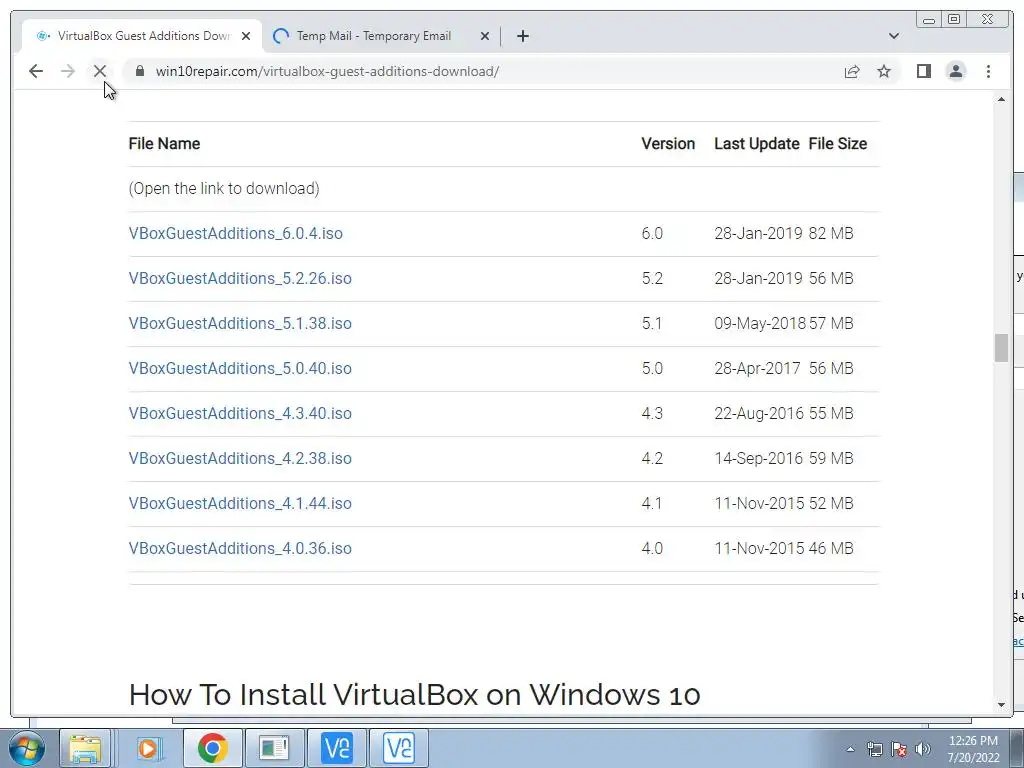Launch Windows Media Player from taskbar
Image resolution: width=1024 pixels, height=768 pixels.
click(148, 748)
